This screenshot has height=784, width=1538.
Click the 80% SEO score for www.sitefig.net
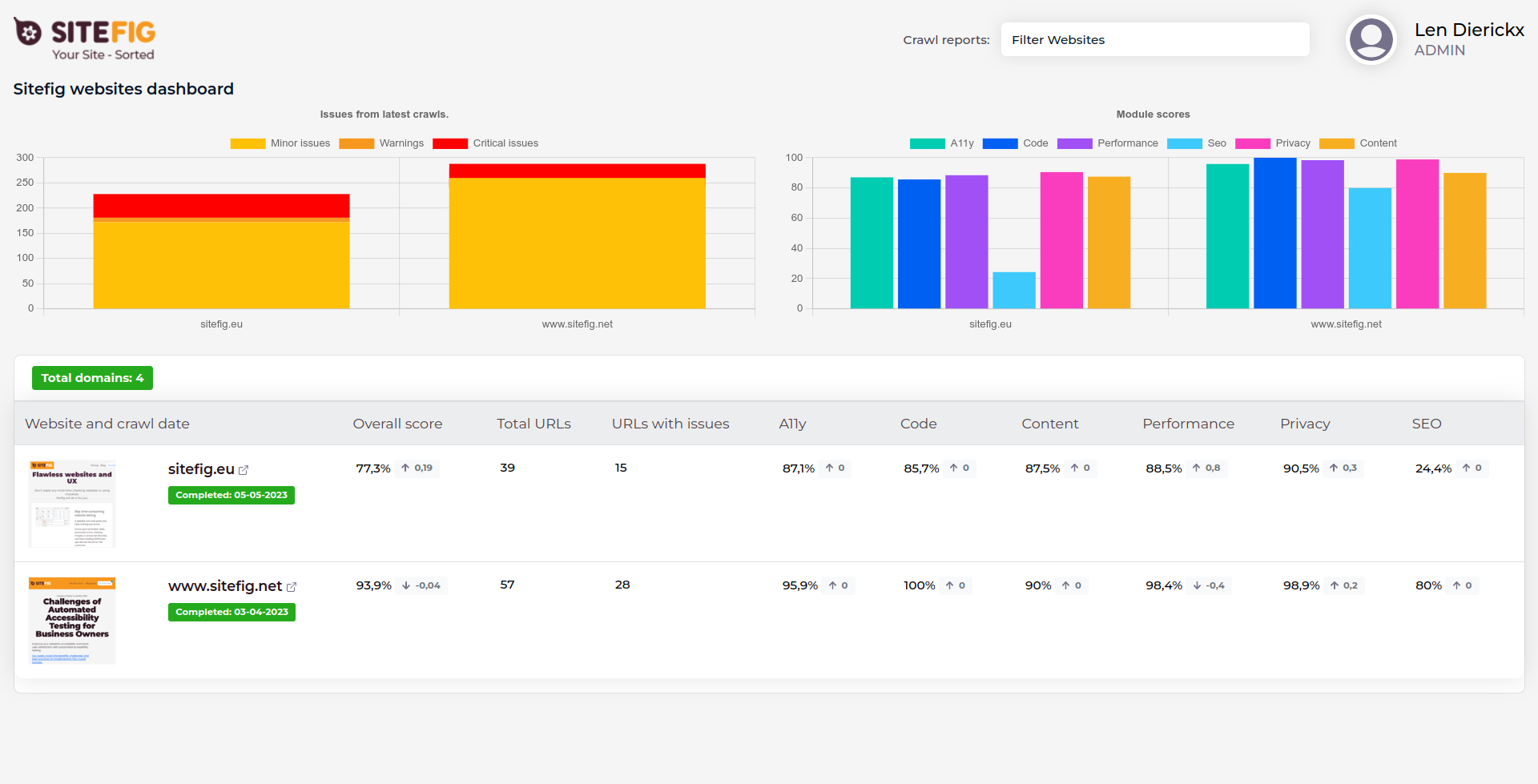[1428, 585]
